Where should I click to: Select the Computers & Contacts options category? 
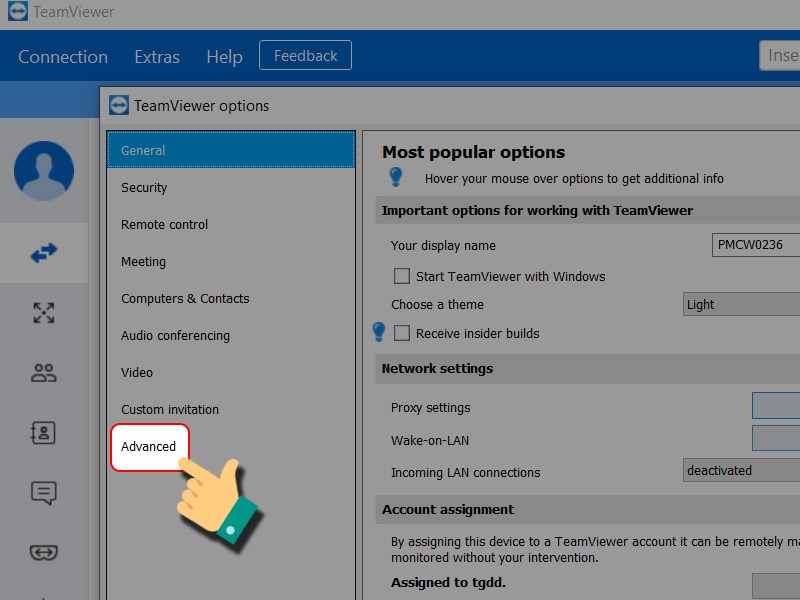pyautogui.click(x=231, y=298)
